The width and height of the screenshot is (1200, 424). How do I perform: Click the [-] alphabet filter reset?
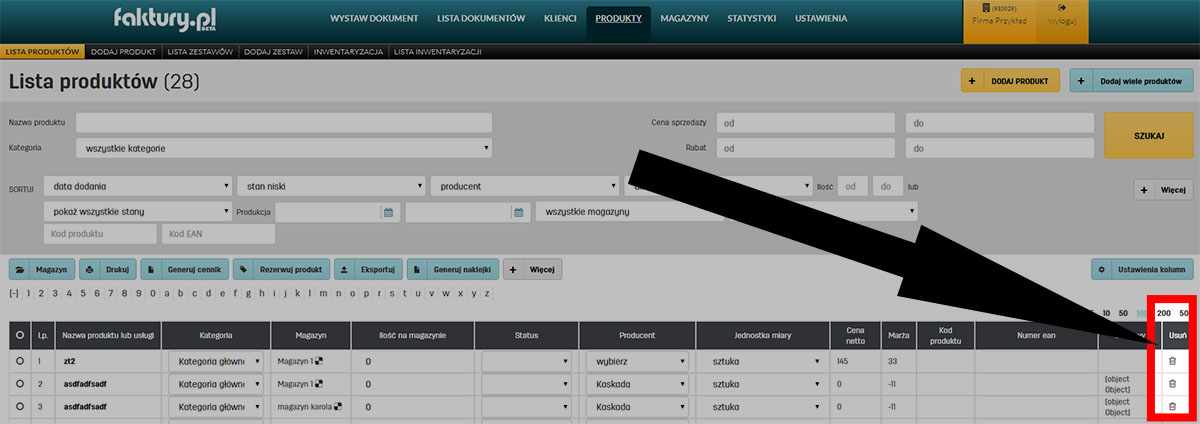pyautogui.click(x=14, y=293)
